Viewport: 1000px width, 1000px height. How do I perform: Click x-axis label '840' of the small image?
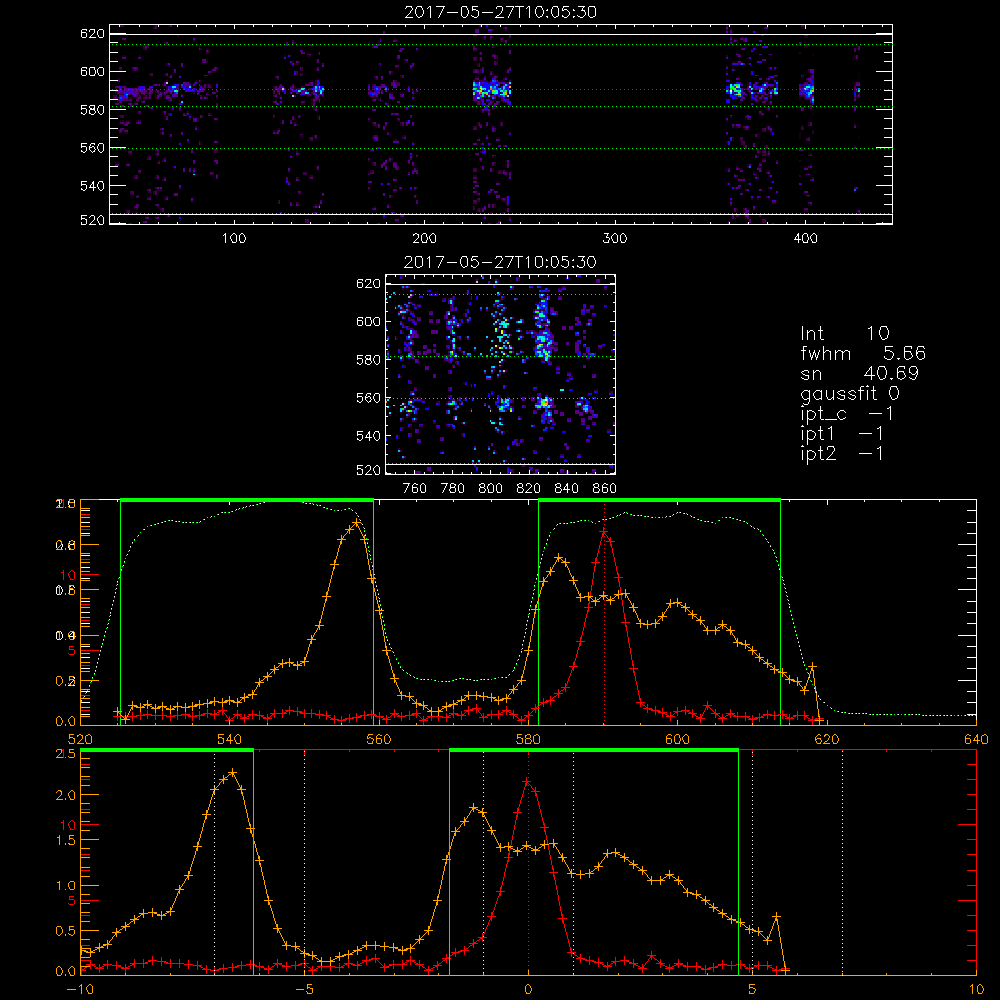point(566,489)
